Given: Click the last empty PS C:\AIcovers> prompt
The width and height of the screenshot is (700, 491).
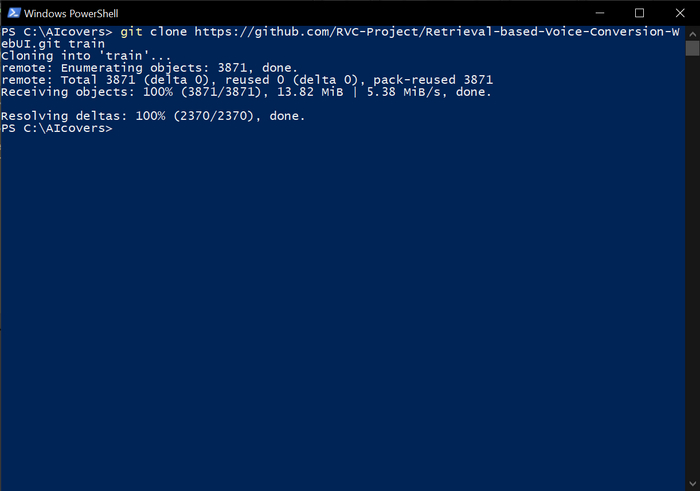Looking at the screenshot, I should point(56,128).
